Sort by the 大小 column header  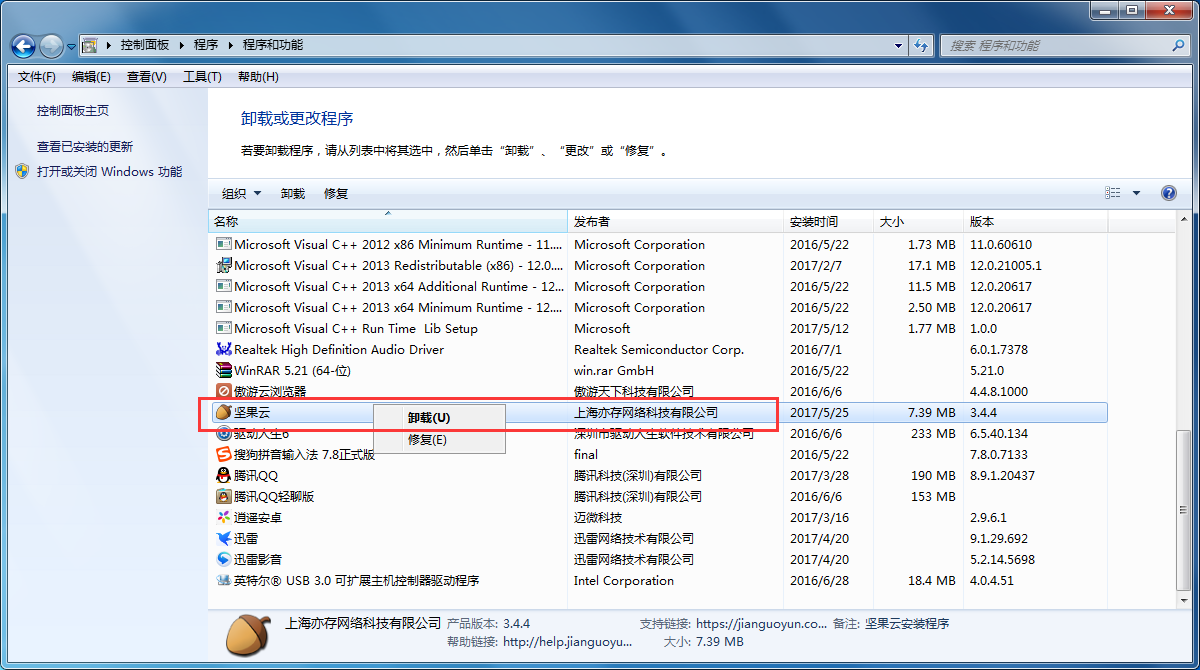coord(919,221)
